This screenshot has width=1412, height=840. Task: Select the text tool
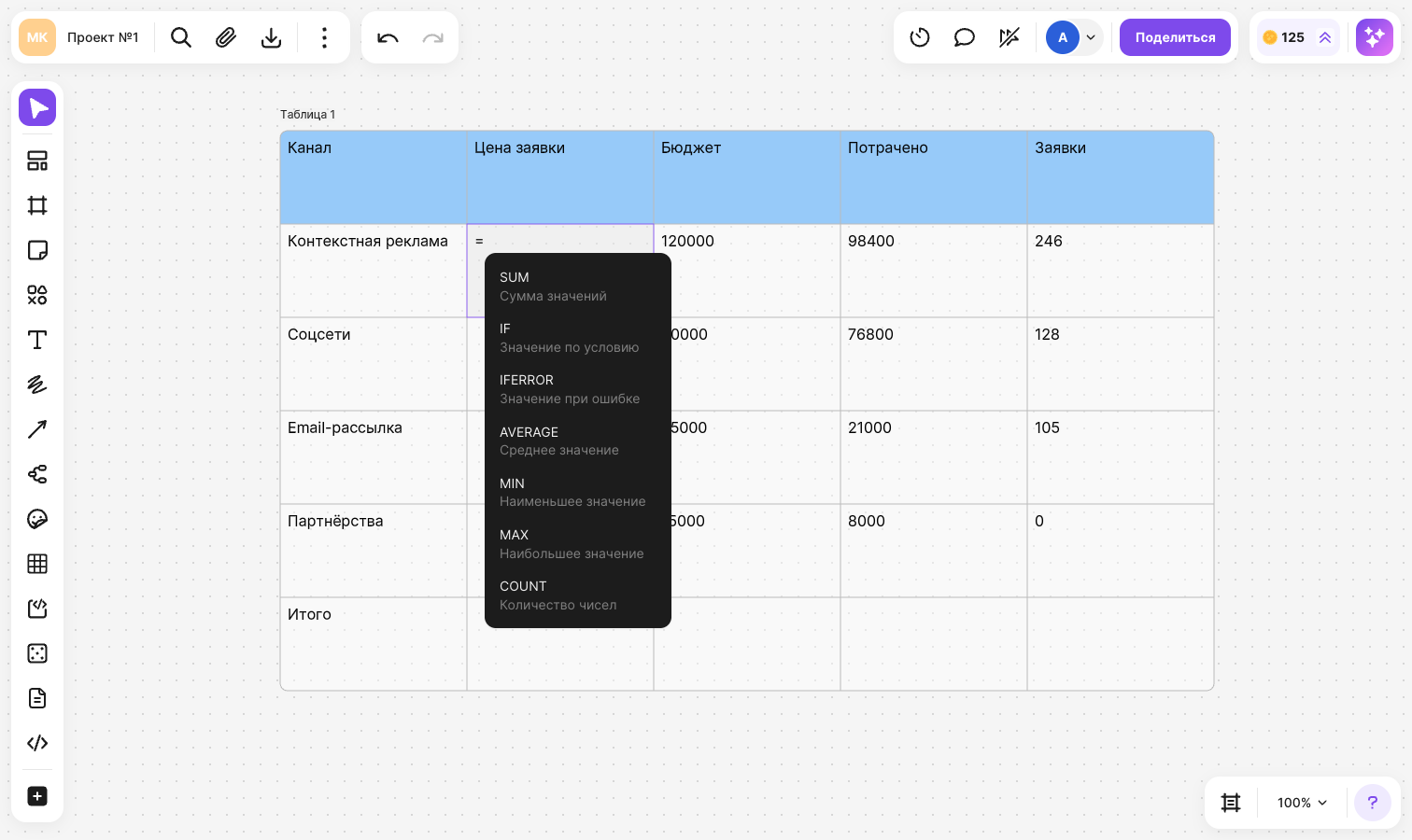click(37, 340)
